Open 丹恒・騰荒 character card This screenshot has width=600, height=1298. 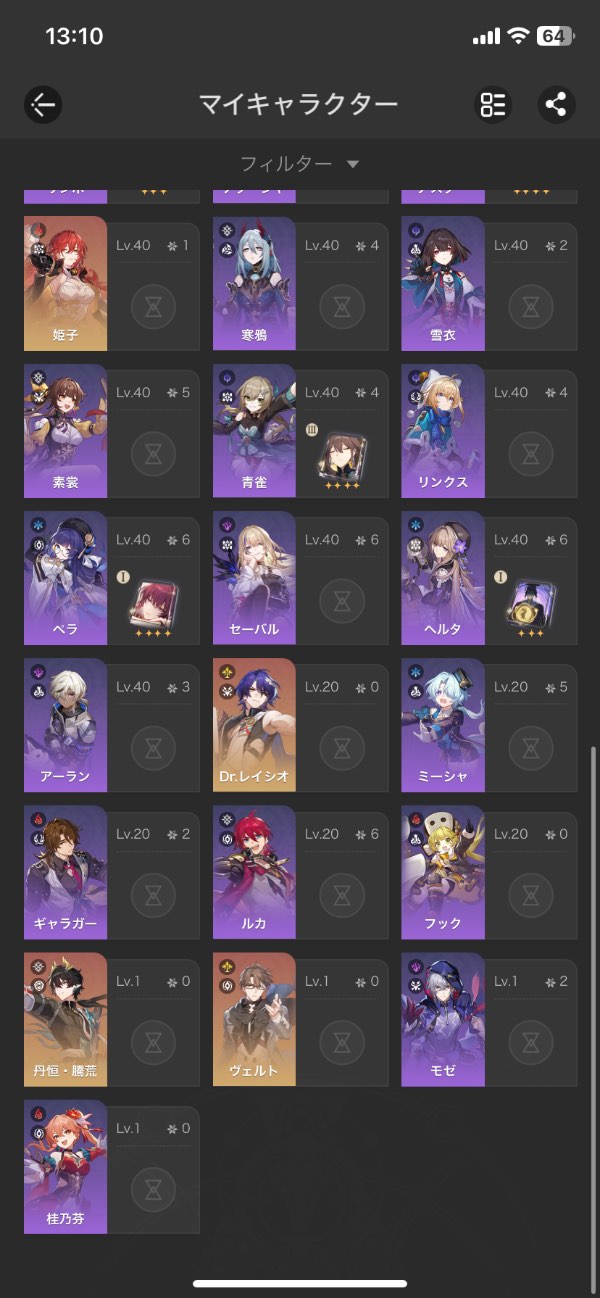click(x=111, y=1019)
